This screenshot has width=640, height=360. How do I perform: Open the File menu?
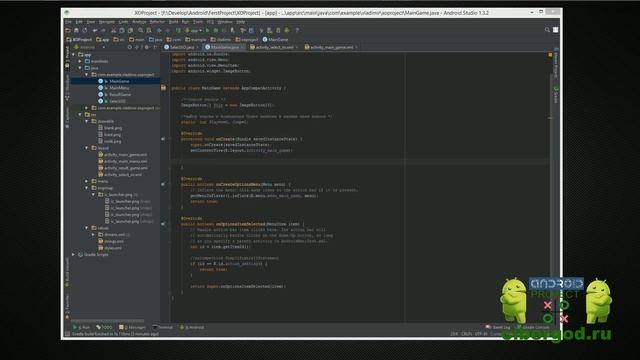68,22
